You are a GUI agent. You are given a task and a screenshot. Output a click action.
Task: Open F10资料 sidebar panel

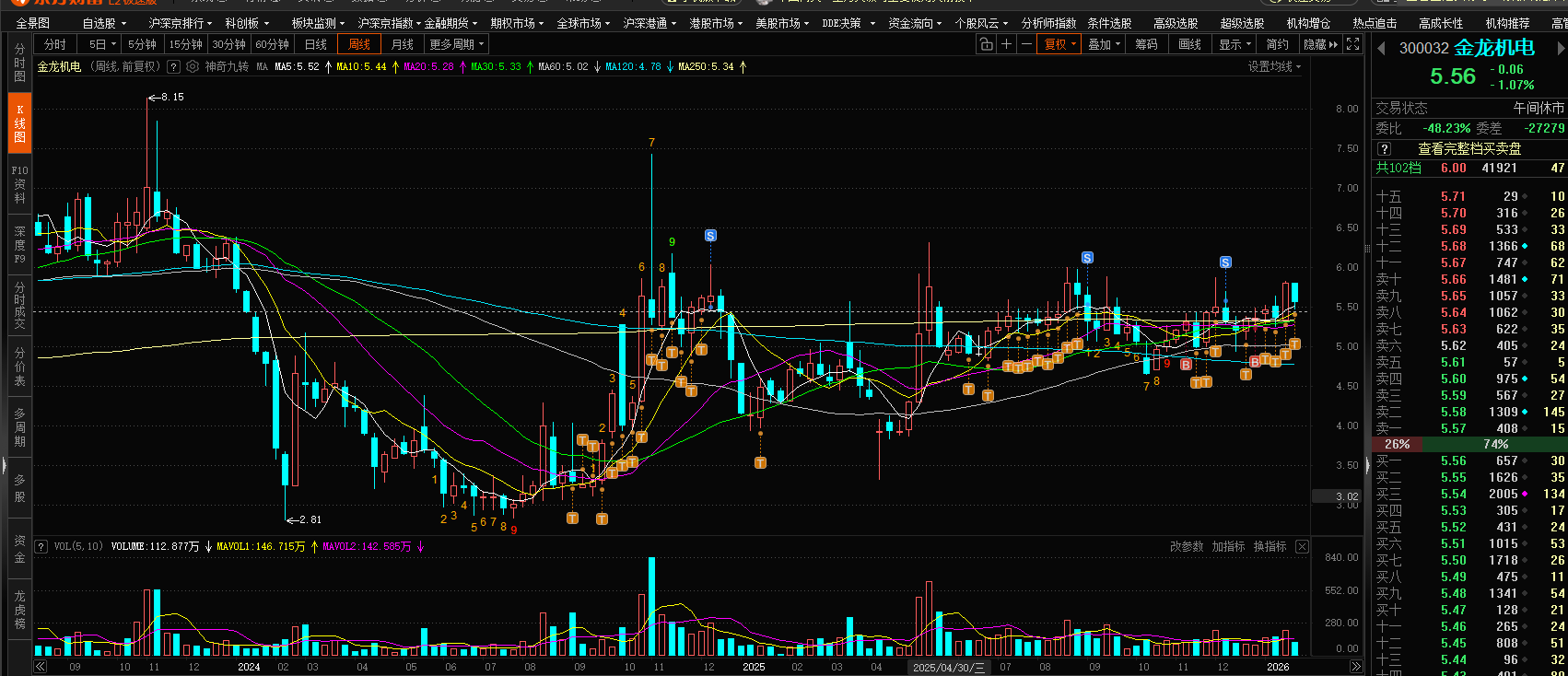[x=19, y=184]
